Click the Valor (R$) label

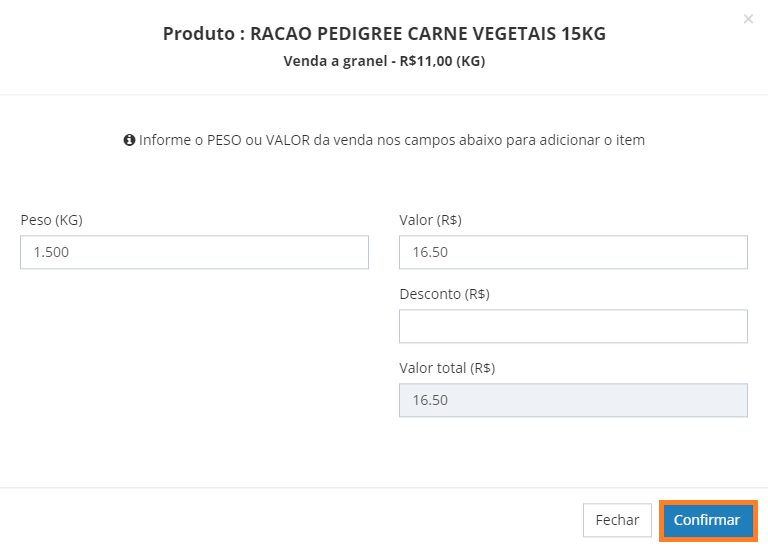pyautogui.click(x=431, y=220)
